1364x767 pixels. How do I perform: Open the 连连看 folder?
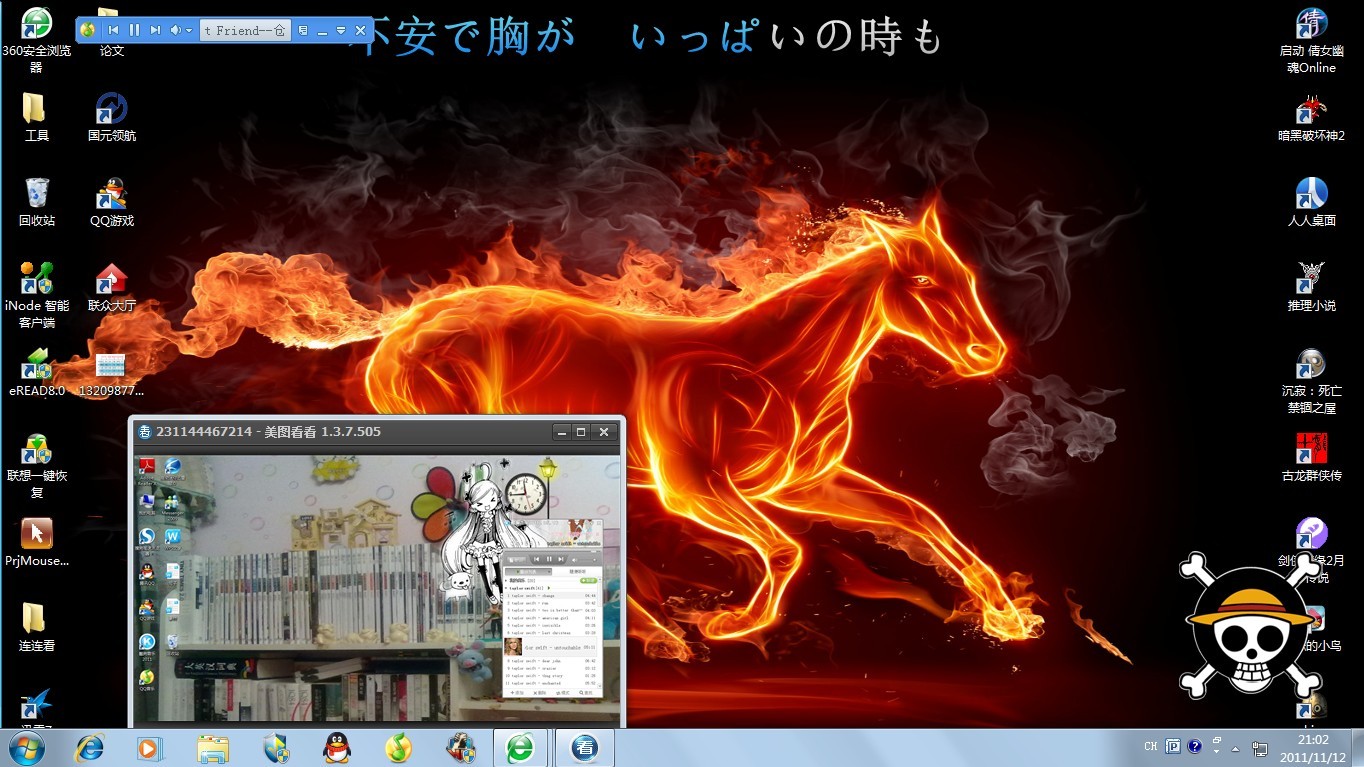pos(36,627)
